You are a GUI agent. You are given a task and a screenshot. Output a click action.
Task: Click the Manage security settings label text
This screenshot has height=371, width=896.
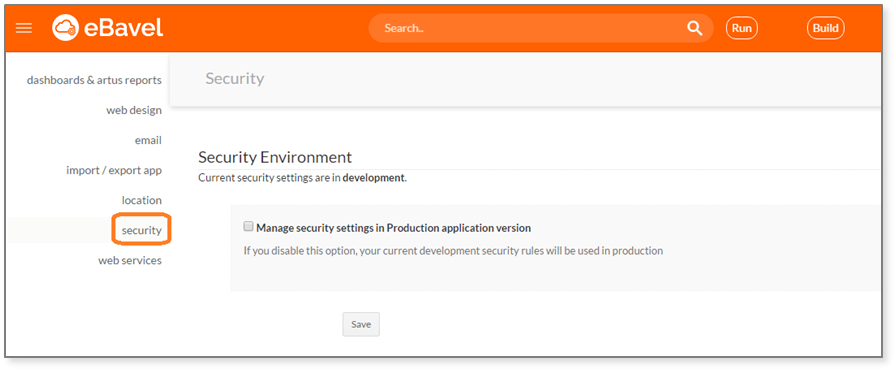pos(394,228)
